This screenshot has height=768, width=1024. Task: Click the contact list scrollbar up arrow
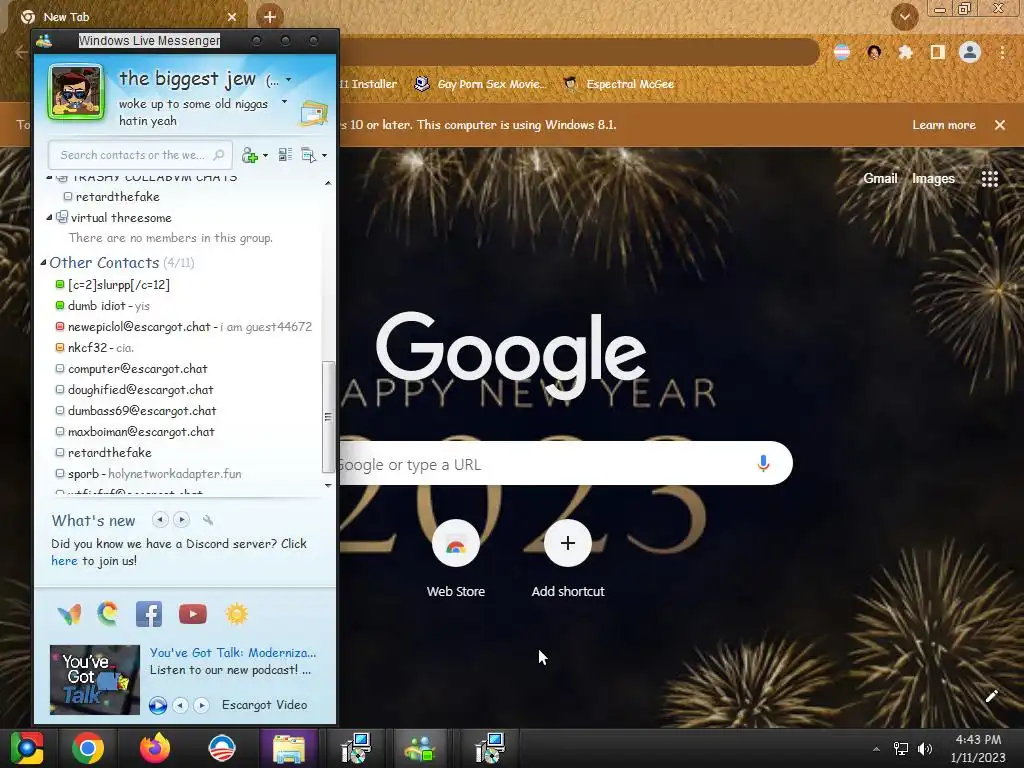328,184
